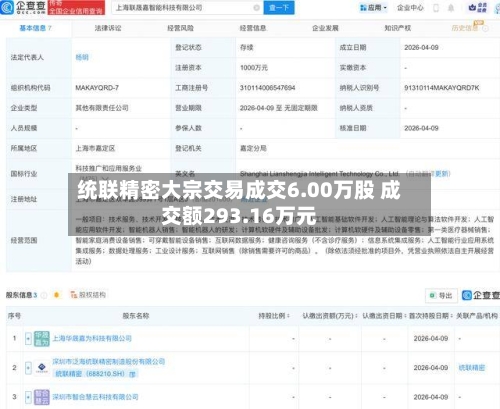500x409 pixels.
Task: Click the 存续 registration status value
Action: click(247, 47)
